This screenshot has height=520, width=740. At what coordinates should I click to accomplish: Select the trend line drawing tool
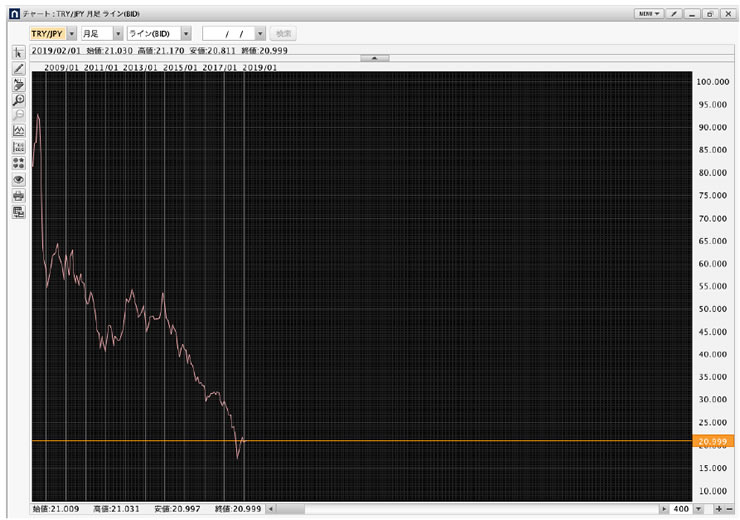[18, 69]
